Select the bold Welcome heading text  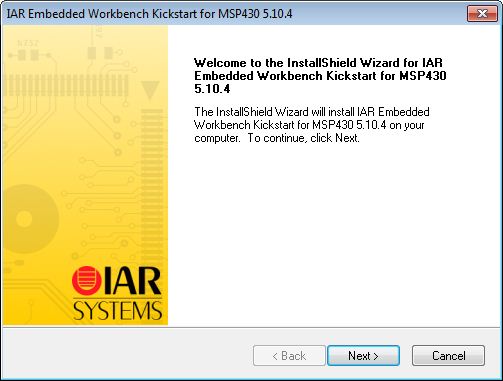[x=320, y=76]
